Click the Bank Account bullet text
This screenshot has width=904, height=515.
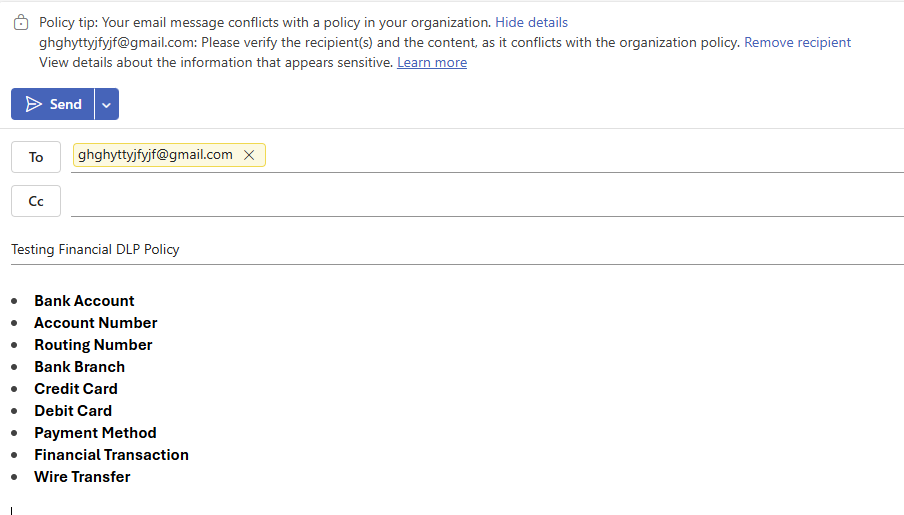84,301
